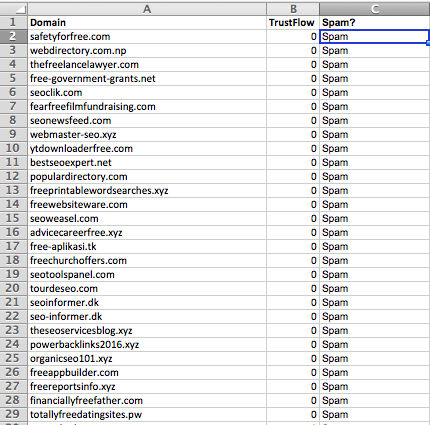Select the seoclik.com domain cell
430x425 pixels.
click(147, 93)
